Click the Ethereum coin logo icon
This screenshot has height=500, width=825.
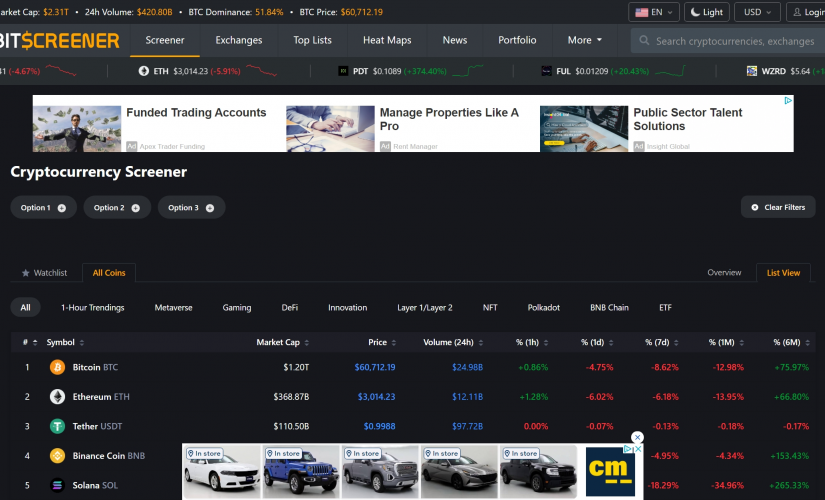pyautogui.click(x=57, y=397)
